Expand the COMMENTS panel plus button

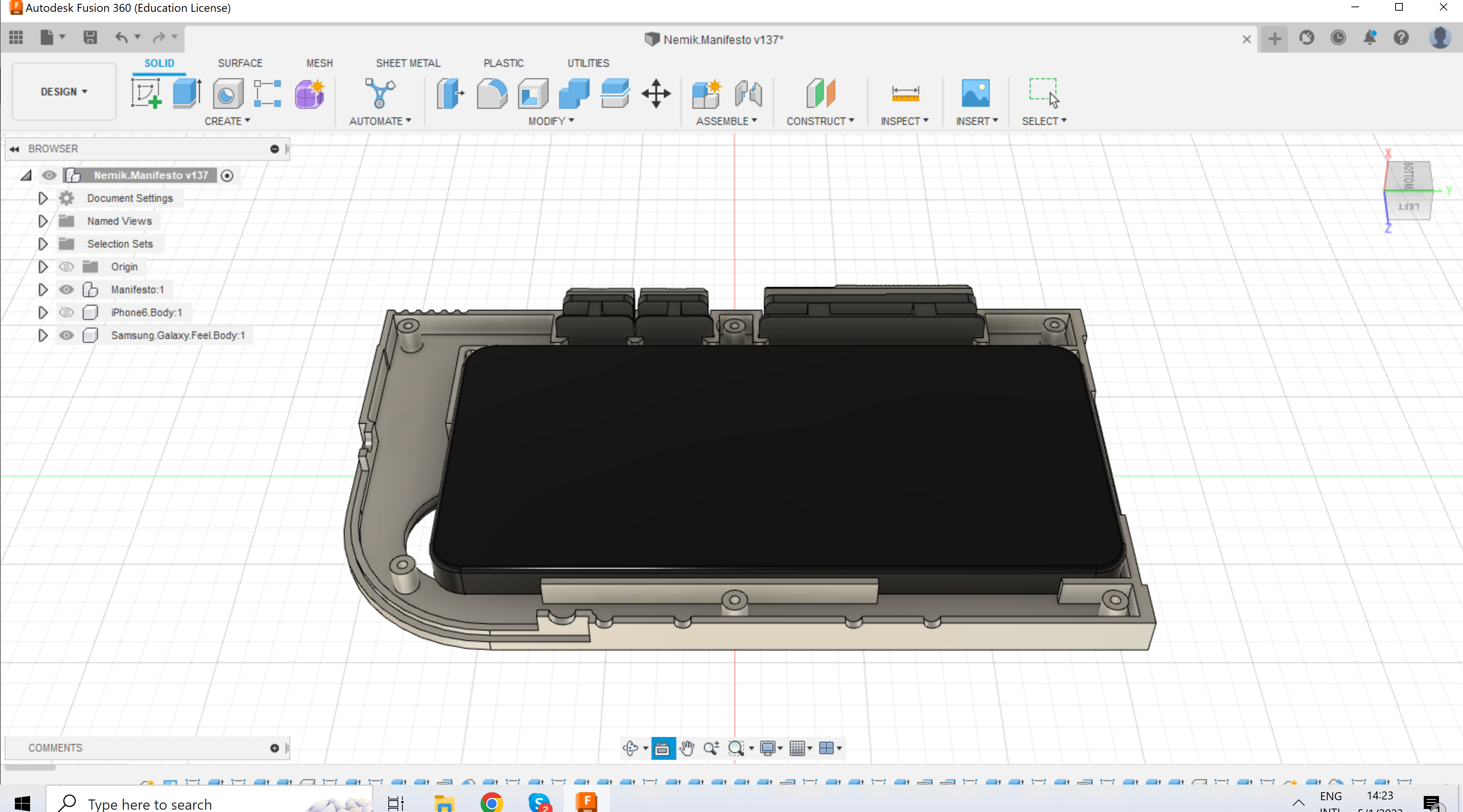click(274, 748)
